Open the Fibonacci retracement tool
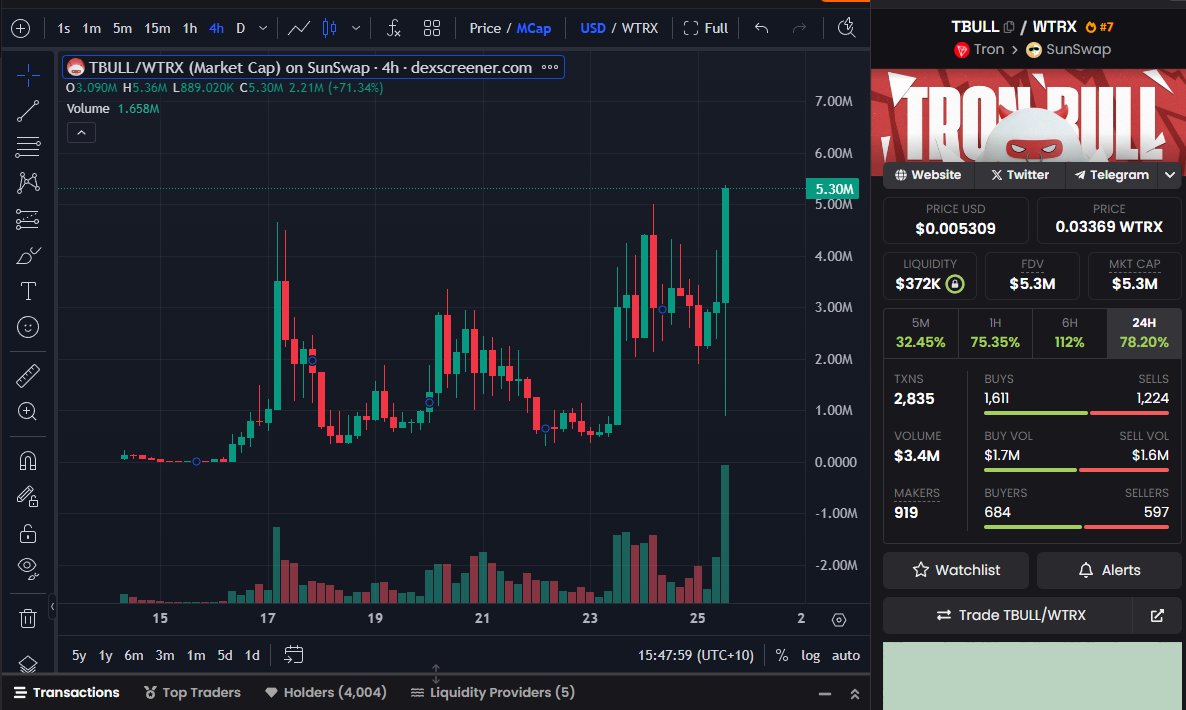Screen dimensions: 1186x710 tap(28, 147)
